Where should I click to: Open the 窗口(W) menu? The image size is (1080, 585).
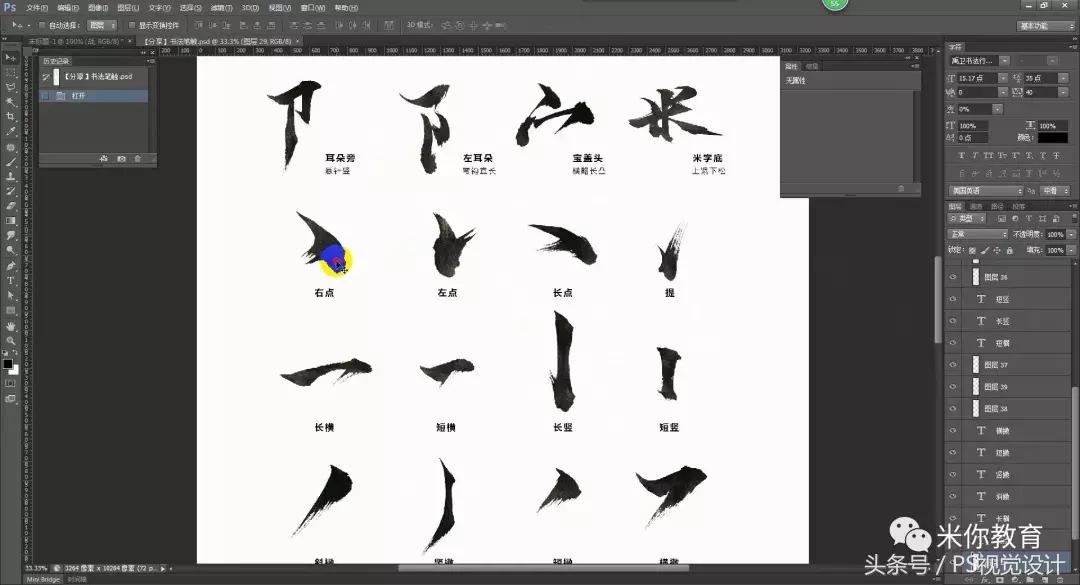[x=313, y=8]
